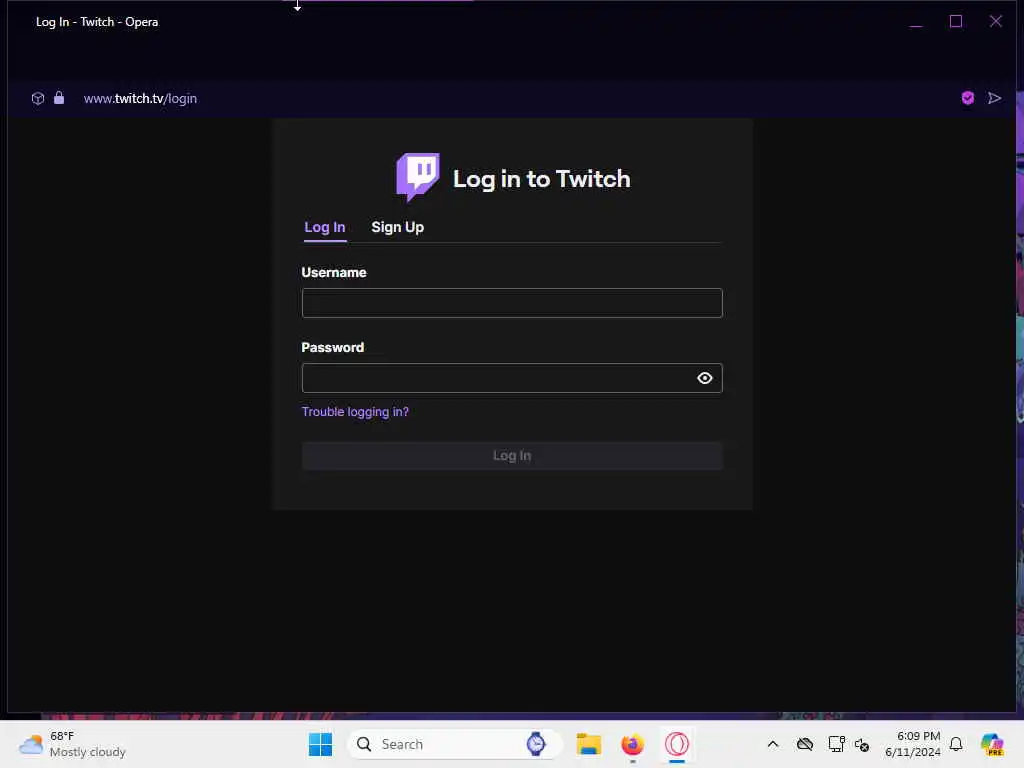This screenshot has height=768, width=1024.
Task: Open the notifications bell icon
Action: 956,744
